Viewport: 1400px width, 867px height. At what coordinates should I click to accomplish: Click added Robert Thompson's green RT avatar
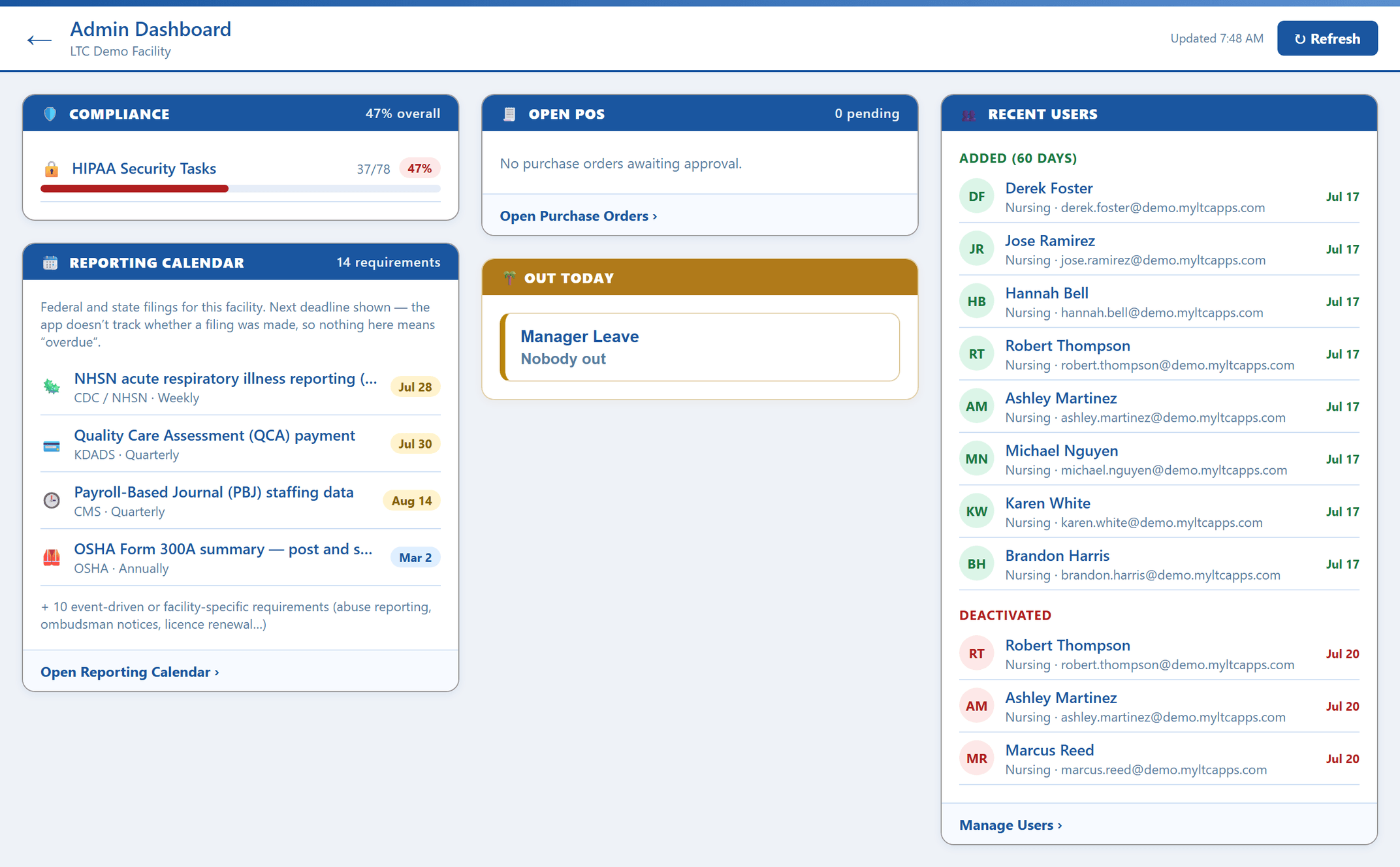[976, 354]
